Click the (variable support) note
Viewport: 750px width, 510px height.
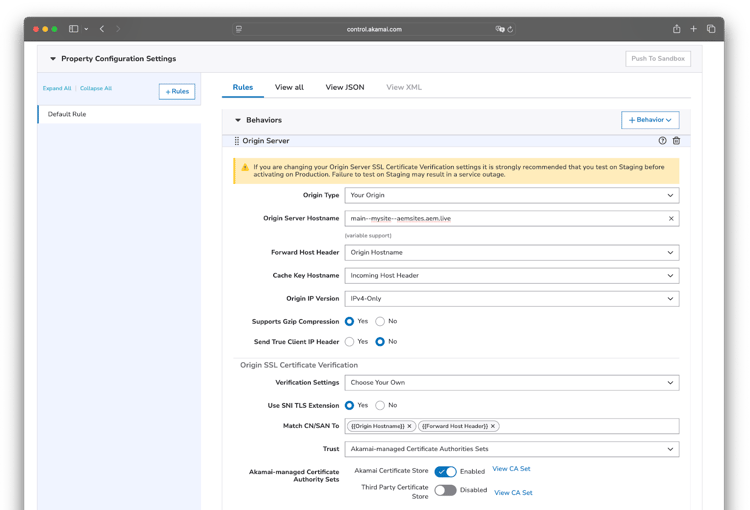tap(368, 235)
